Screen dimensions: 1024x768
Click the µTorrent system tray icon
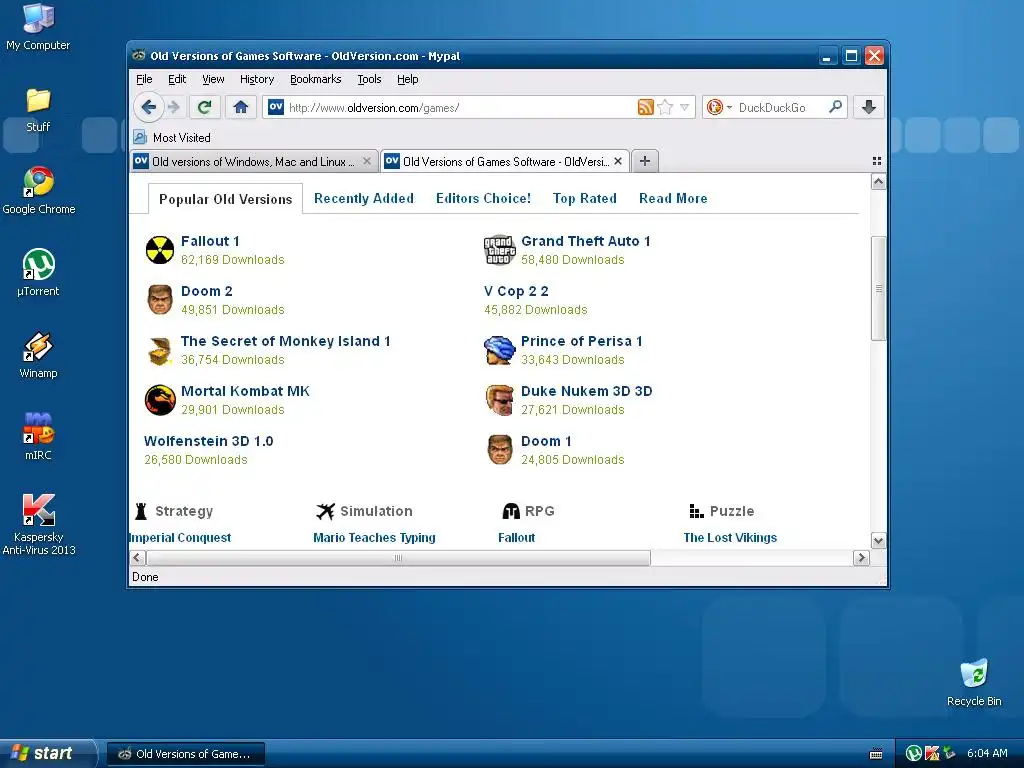coord(914,754)
